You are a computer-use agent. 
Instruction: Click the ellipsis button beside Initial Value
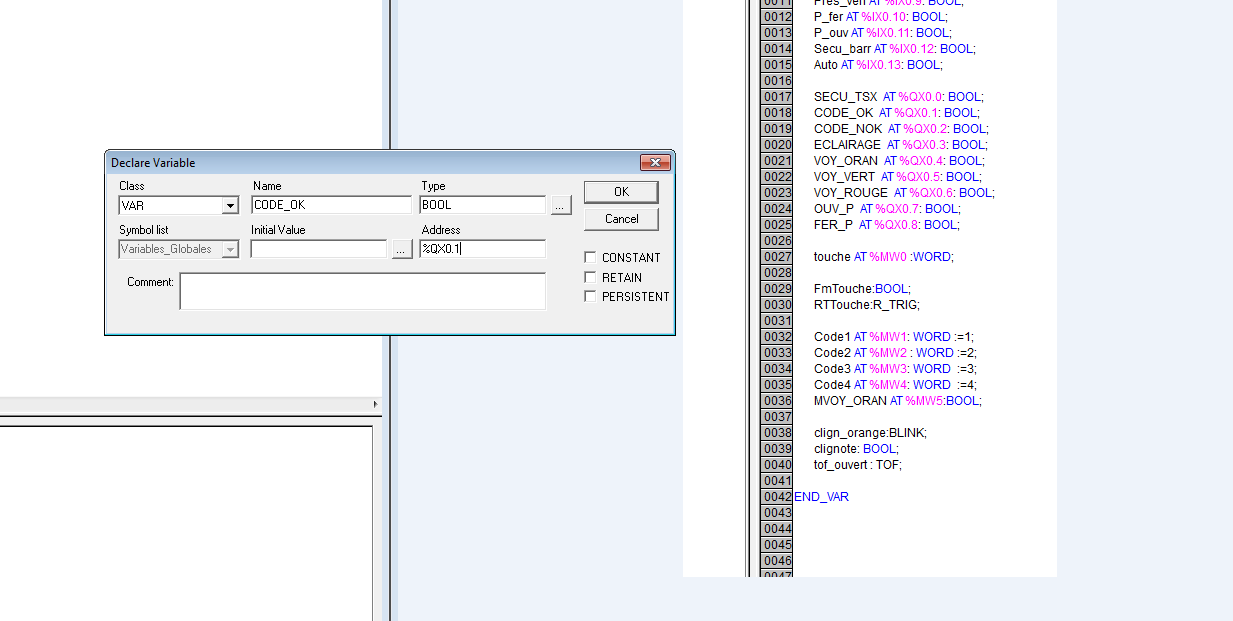pyautogui.click(x=402, y=249)
